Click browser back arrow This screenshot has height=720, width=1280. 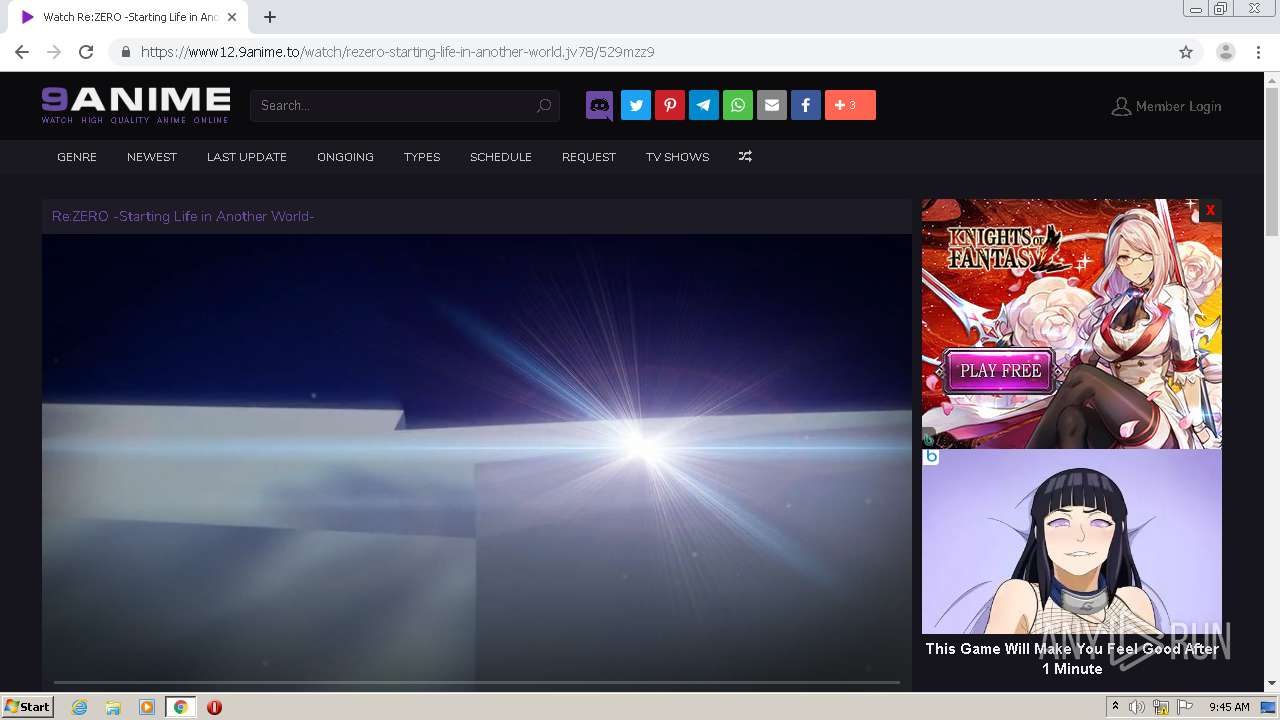click(22, 52)
